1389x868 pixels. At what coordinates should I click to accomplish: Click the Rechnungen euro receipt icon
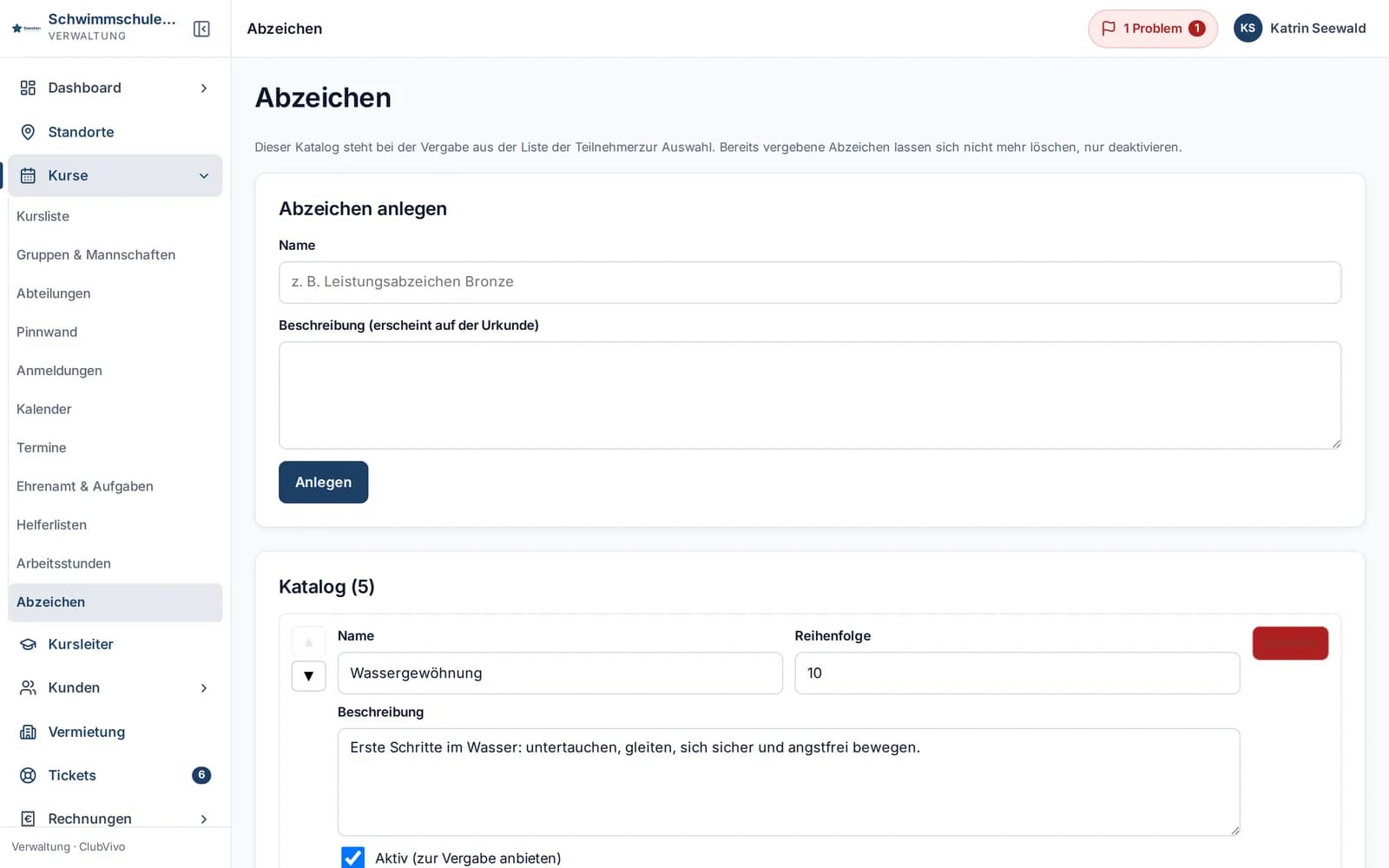28,819
